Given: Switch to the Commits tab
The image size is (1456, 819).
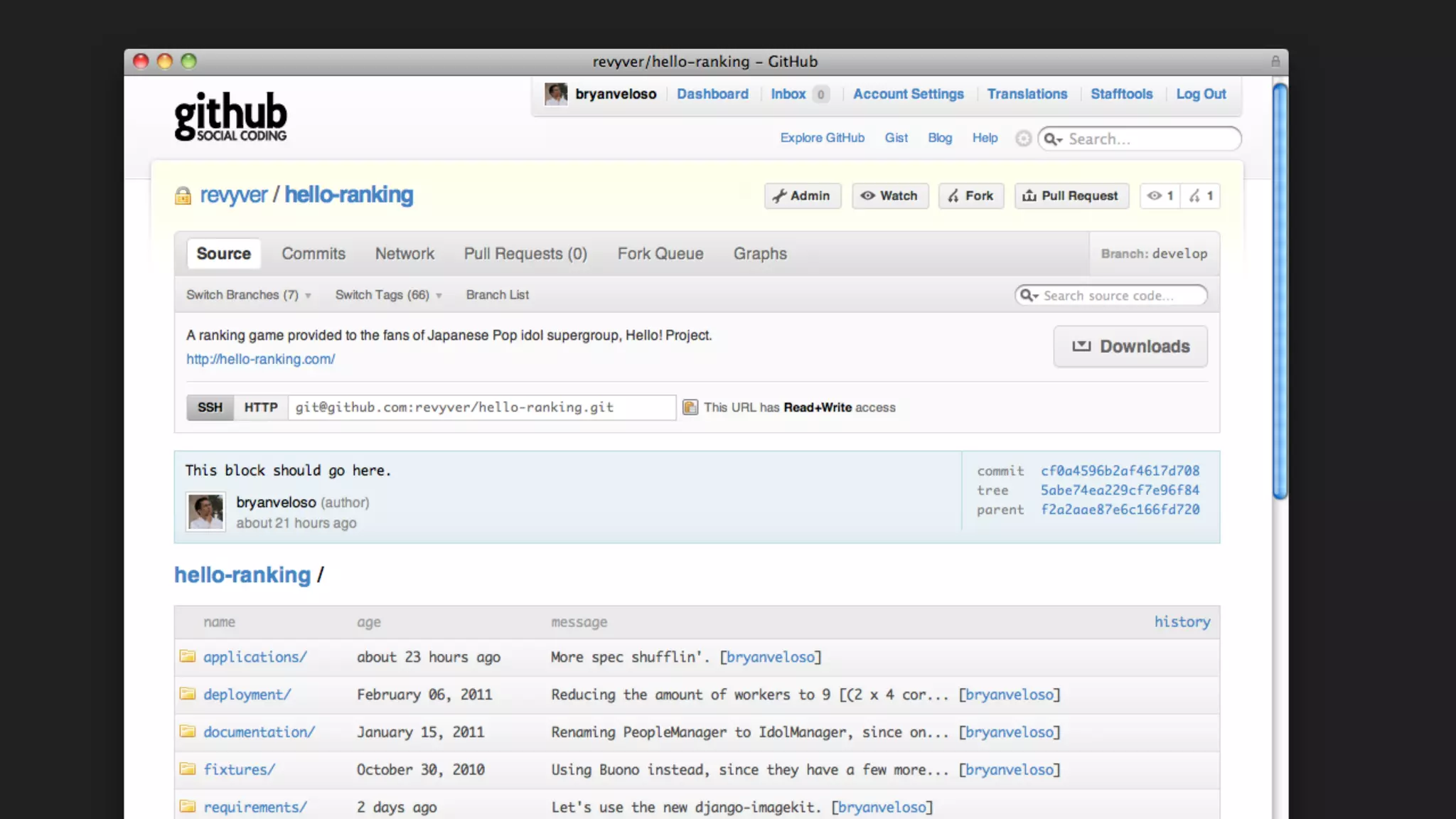Looking at the screenshot, I should click(313, 254).
